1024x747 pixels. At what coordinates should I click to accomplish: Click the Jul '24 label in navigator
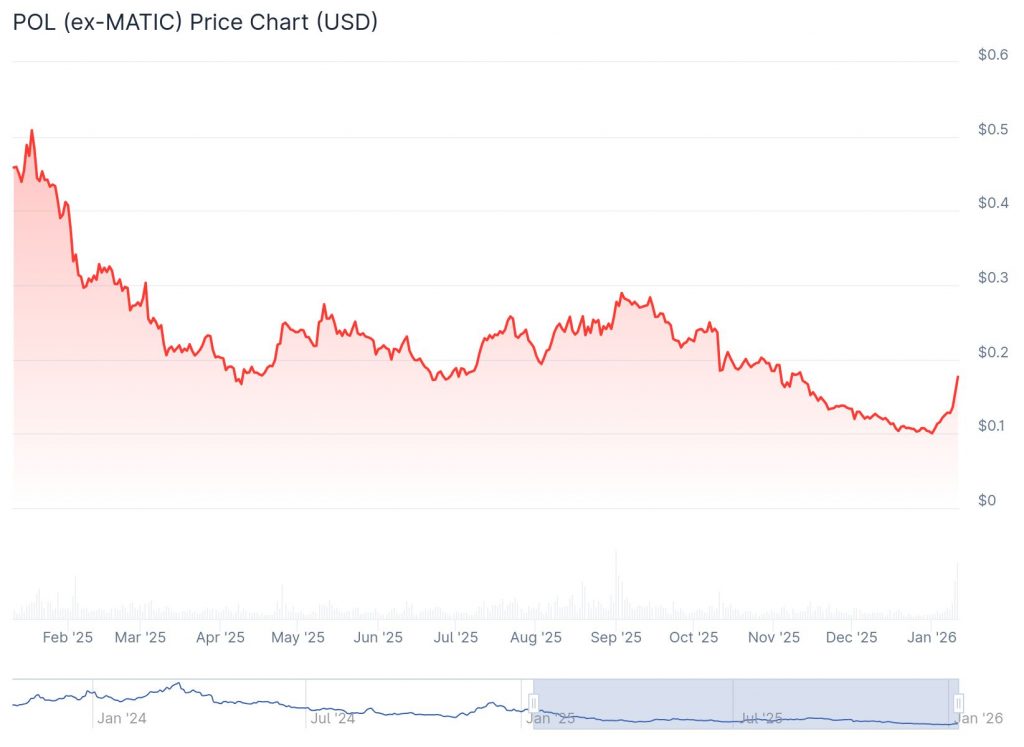(332, 718)
